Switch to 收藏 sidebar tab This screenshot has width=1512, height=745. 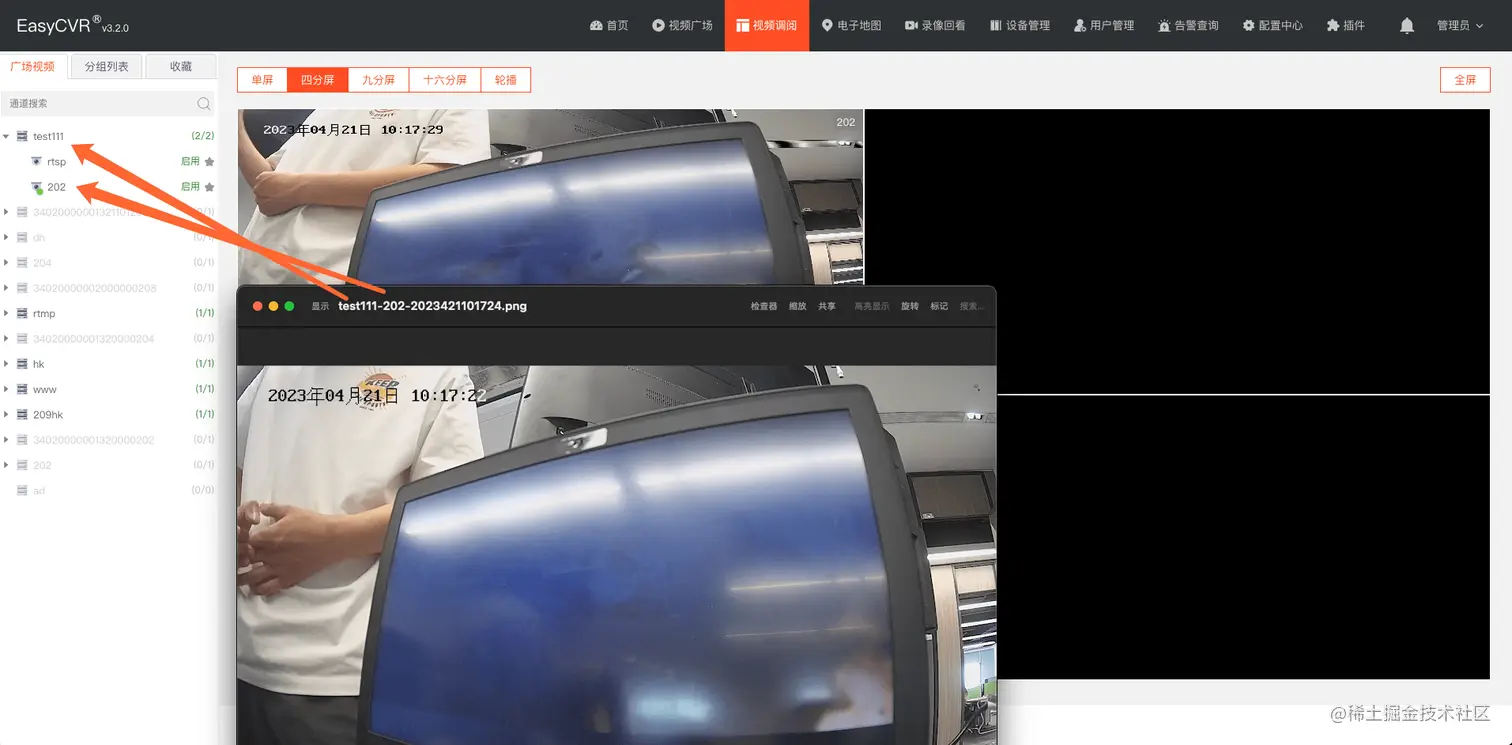[x=180, y=66]
